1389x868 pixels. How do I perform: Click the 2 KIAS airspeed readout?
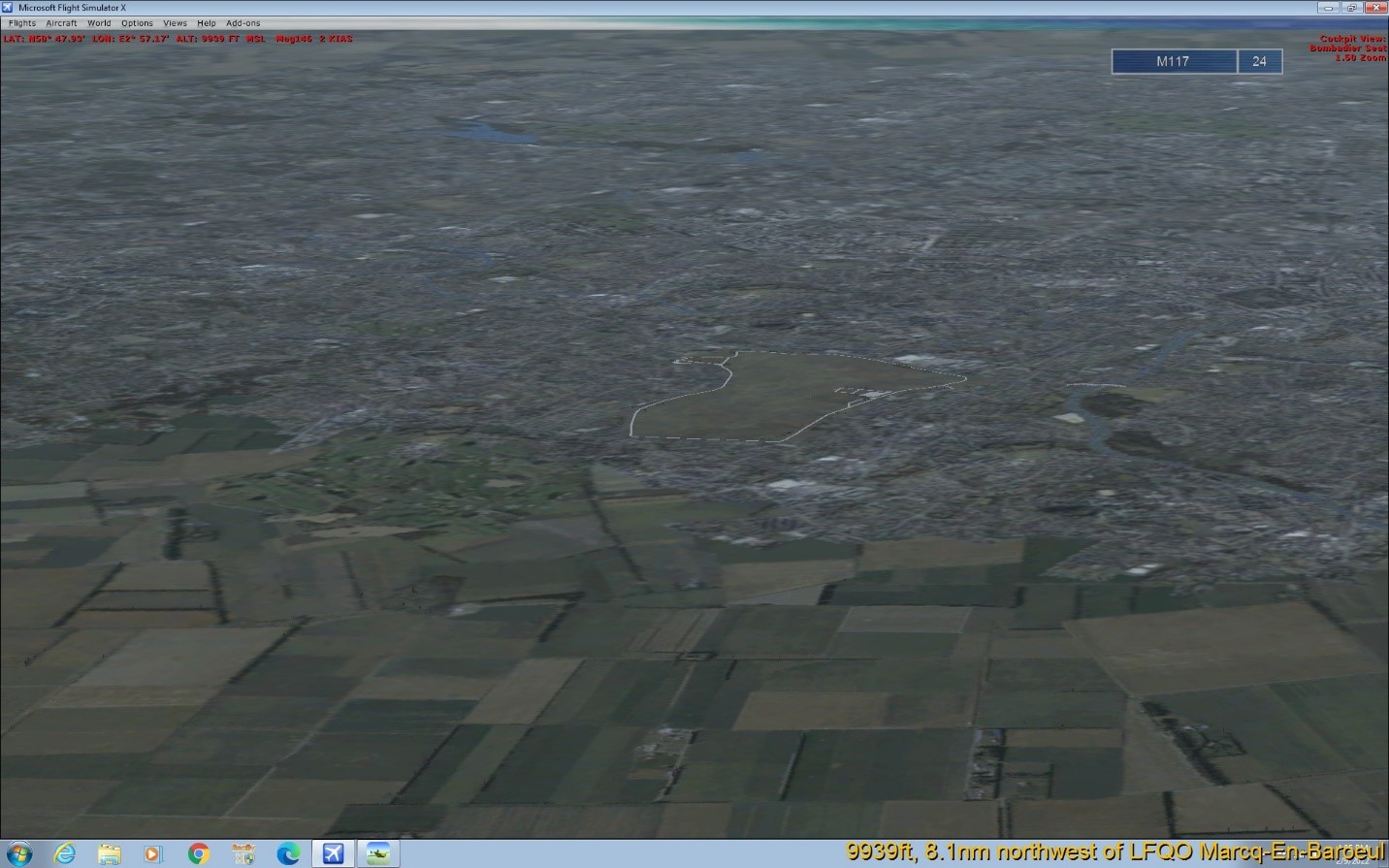tap(337, 39)
